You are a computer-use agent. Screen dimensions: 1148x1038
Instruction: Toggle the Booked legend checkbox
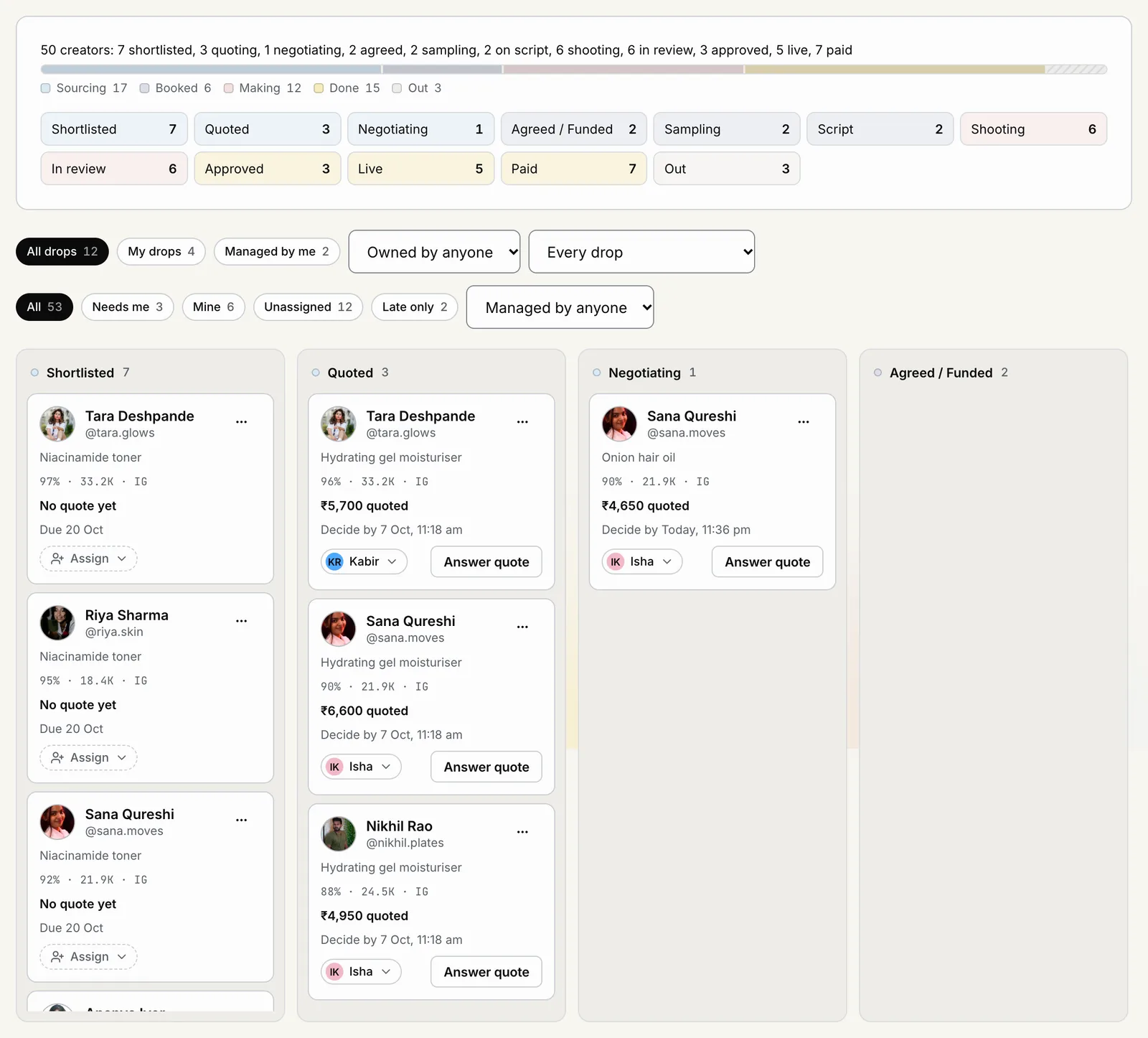click(145, 88)
